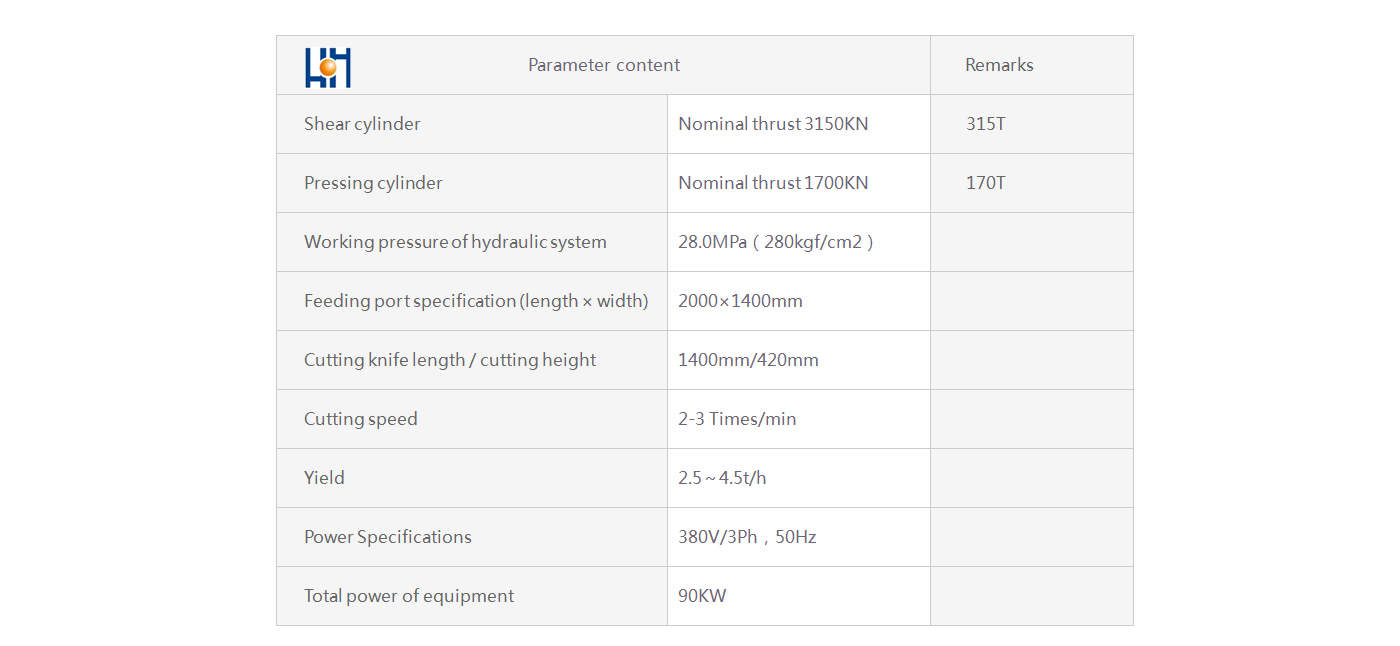1400x646 pixels.
Task: Click the 2-3 Times/min value
Action: coord(737,419)
